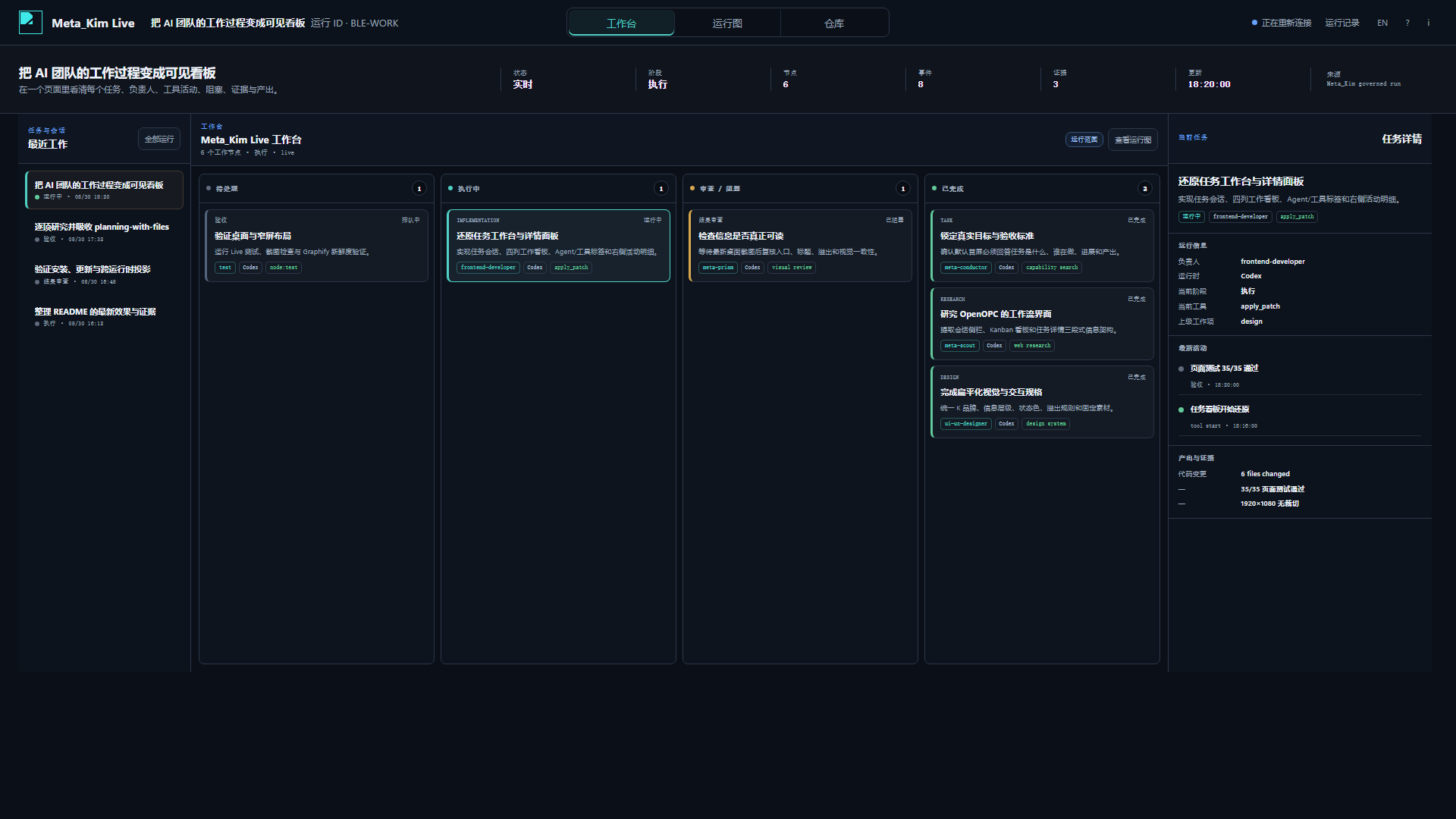Open the help question mark icon
Screen dimensions: 1456x819
click(x=1407, y=23)
